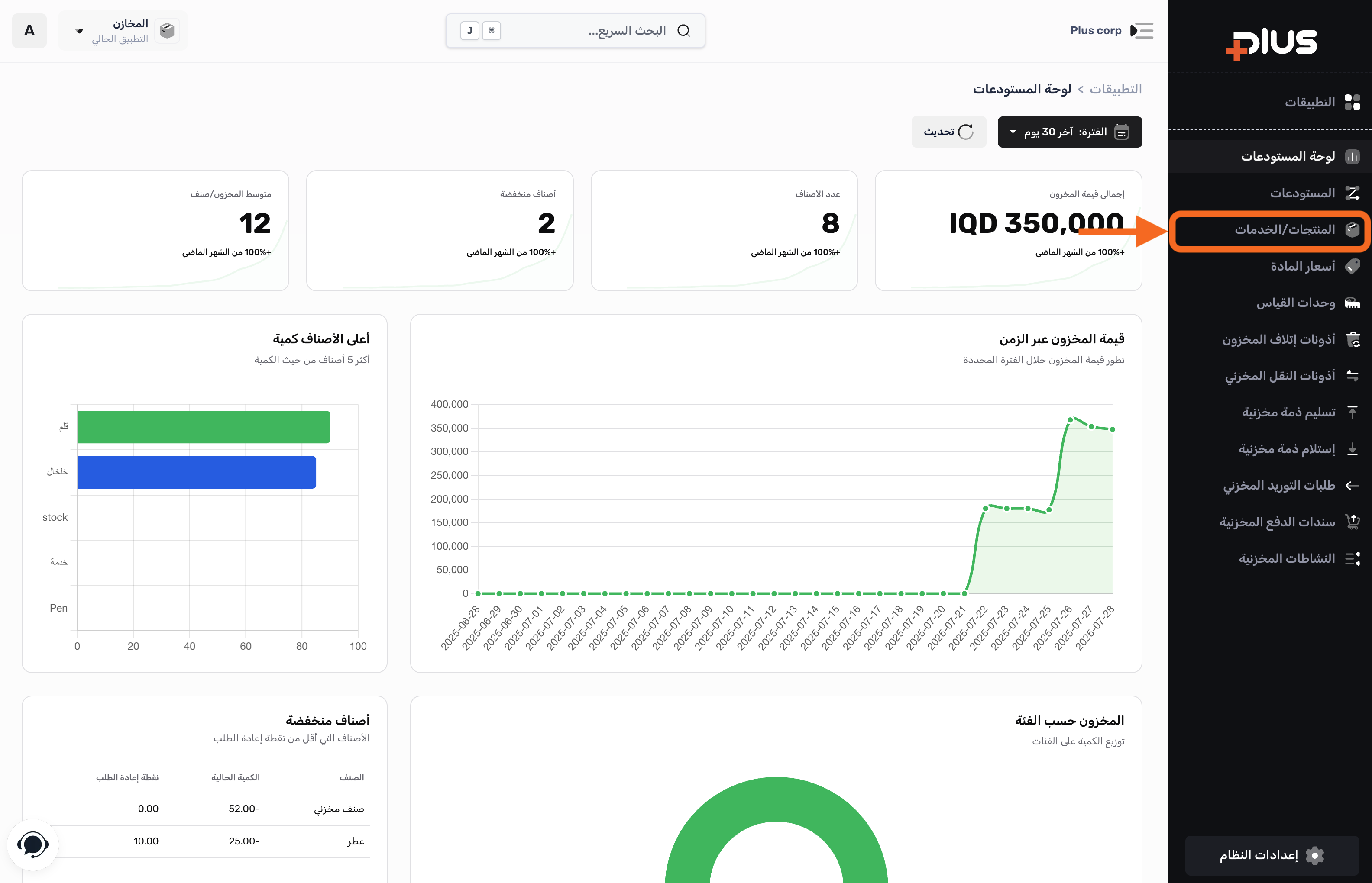Open وحدات القياس ruler icon

[x=1352, y=303]
